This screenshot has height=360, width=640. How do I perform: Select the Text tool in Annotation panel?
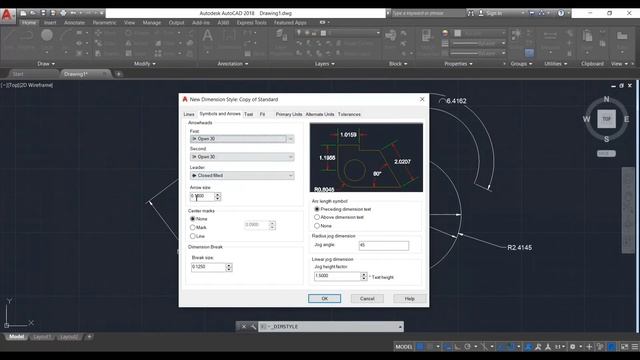[207, 37]
